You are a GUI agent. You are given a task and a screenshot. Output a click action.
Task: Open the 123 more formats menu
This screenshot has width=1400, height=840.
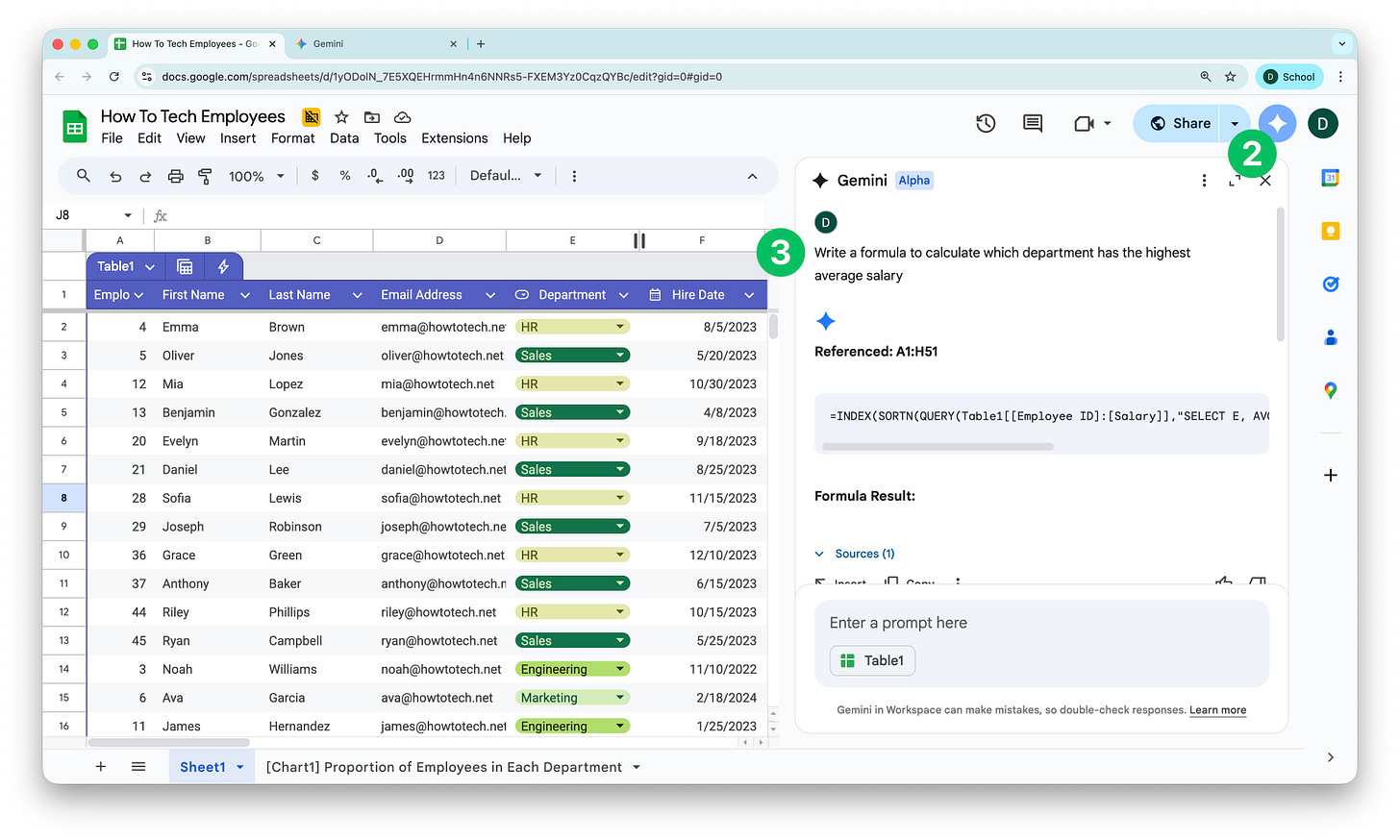click(437, 176)
